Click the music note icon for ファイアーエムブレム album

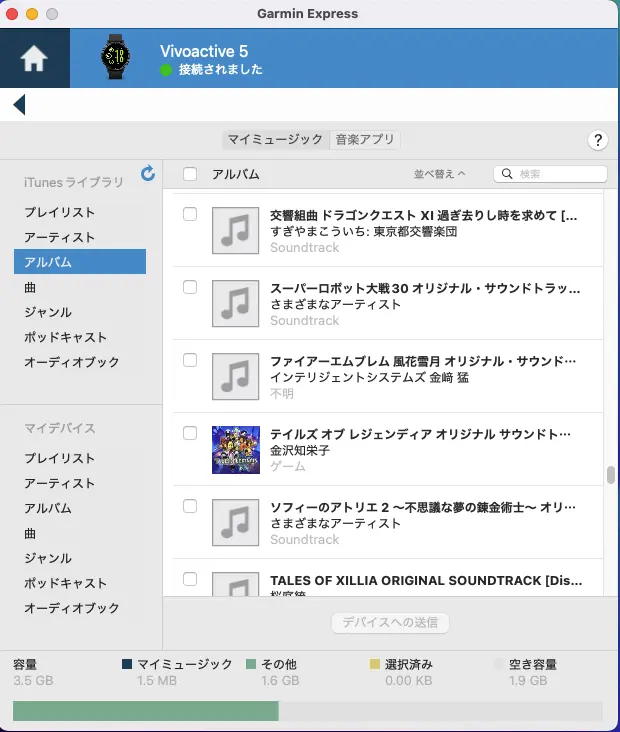[236, 377]
